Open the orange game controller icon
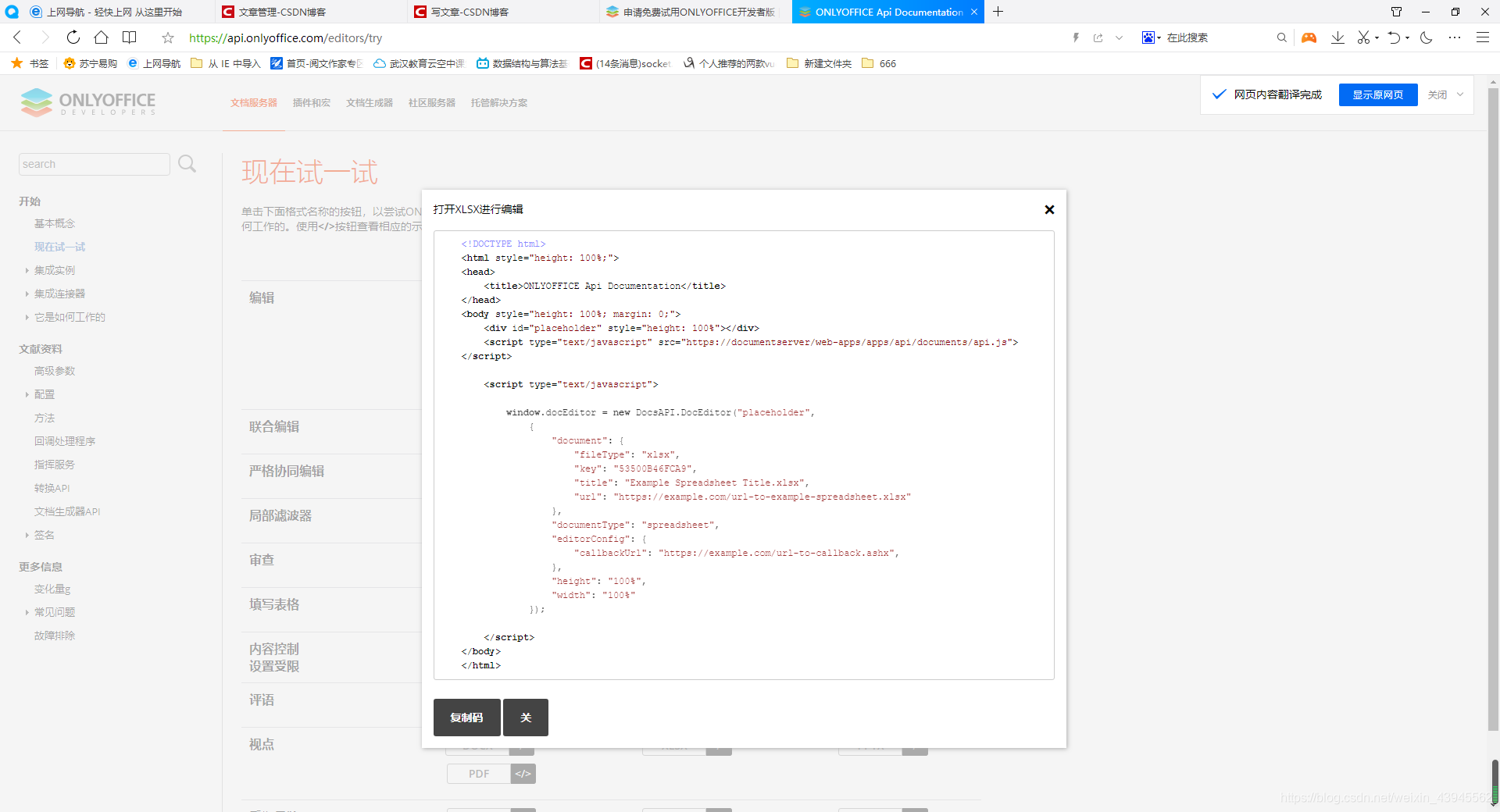The image size is (1500, 812). tap(1309, 37)
